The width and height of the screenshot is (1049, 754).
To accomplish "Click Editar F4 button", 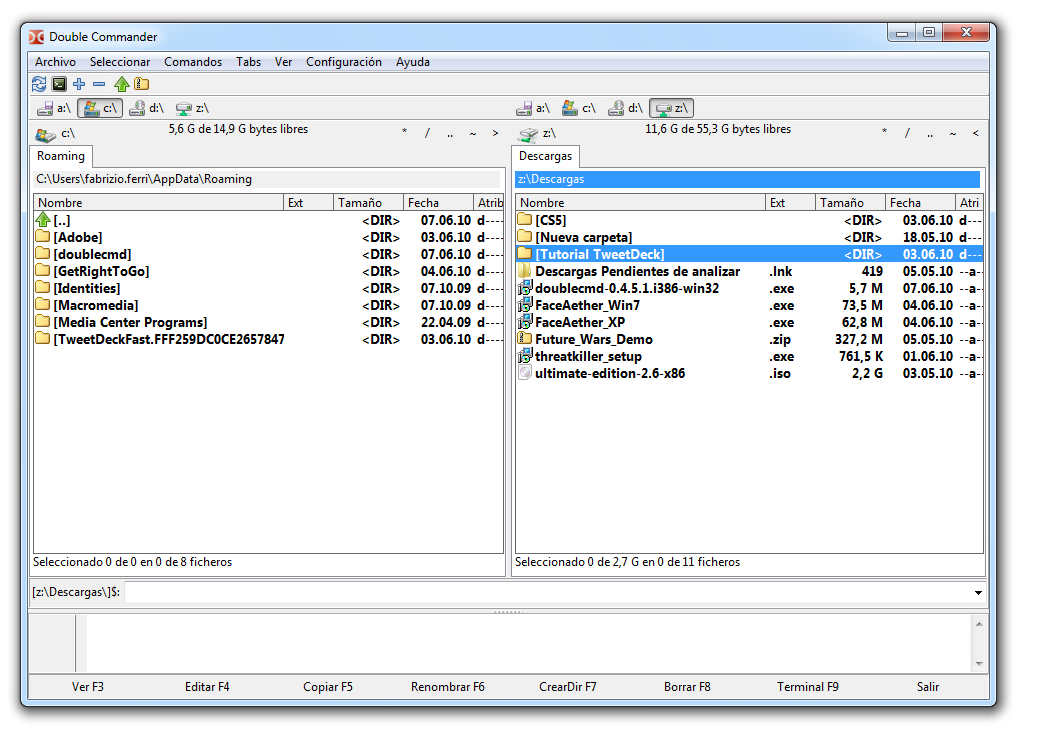I will [207, 686].
